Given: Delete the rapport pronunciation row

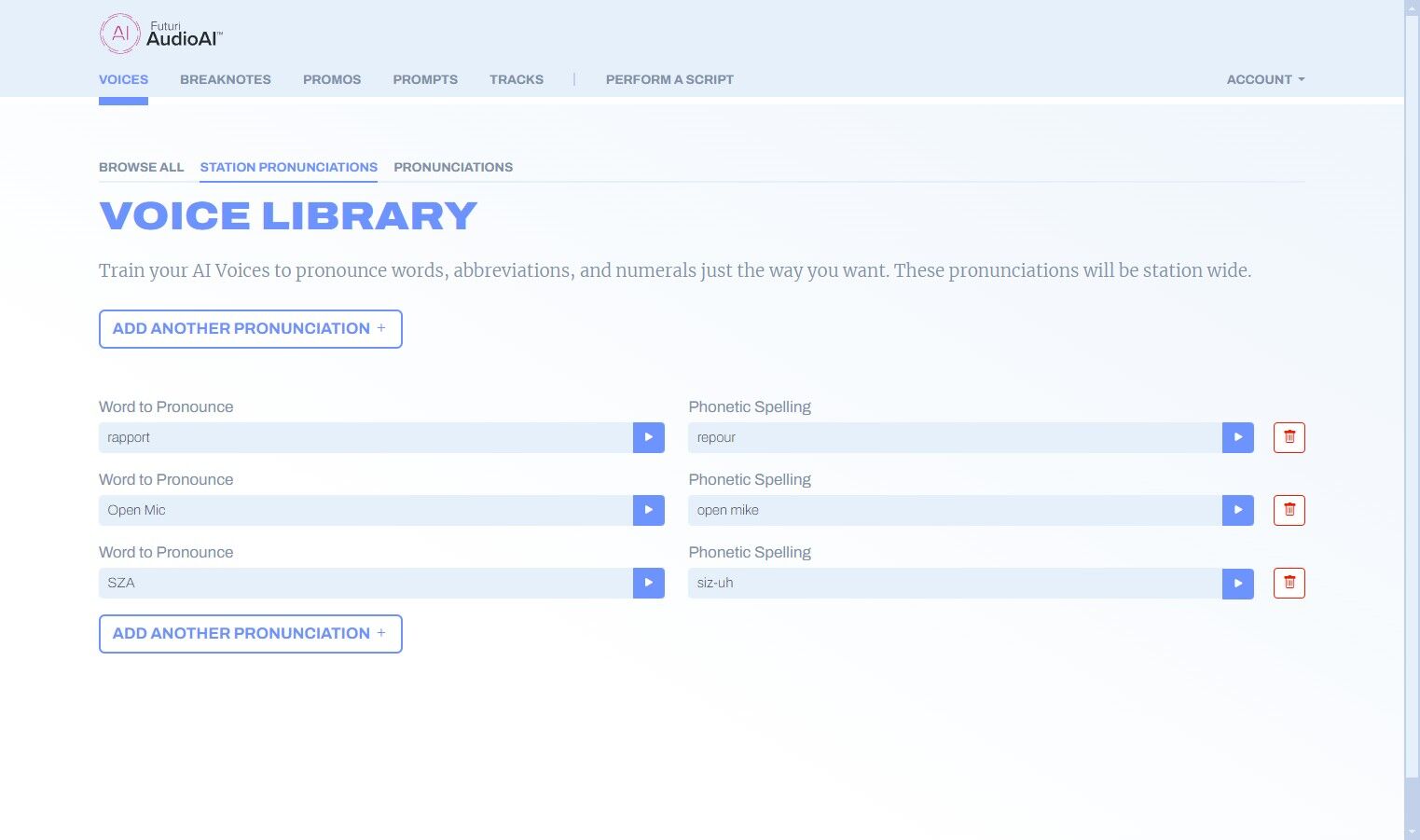Looking at the screenshot, I should [x=1289, y=437].
